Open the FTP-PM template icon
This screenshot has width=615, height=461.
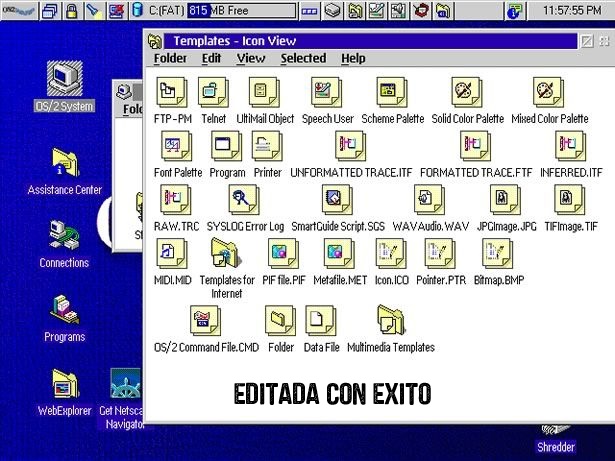172,92
